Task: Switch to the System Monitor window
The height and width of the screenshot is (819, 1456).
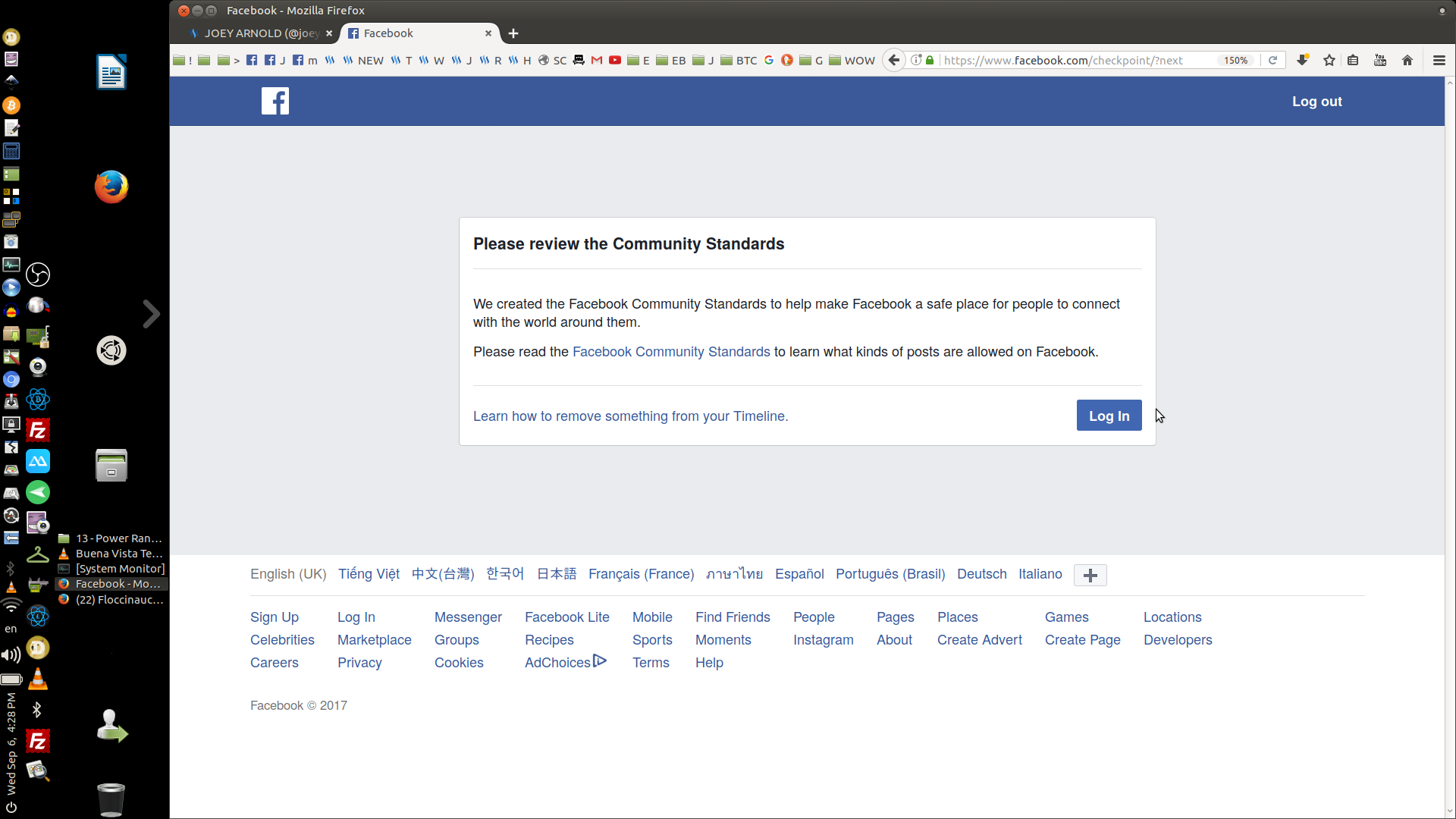Action: click(111, 569)
